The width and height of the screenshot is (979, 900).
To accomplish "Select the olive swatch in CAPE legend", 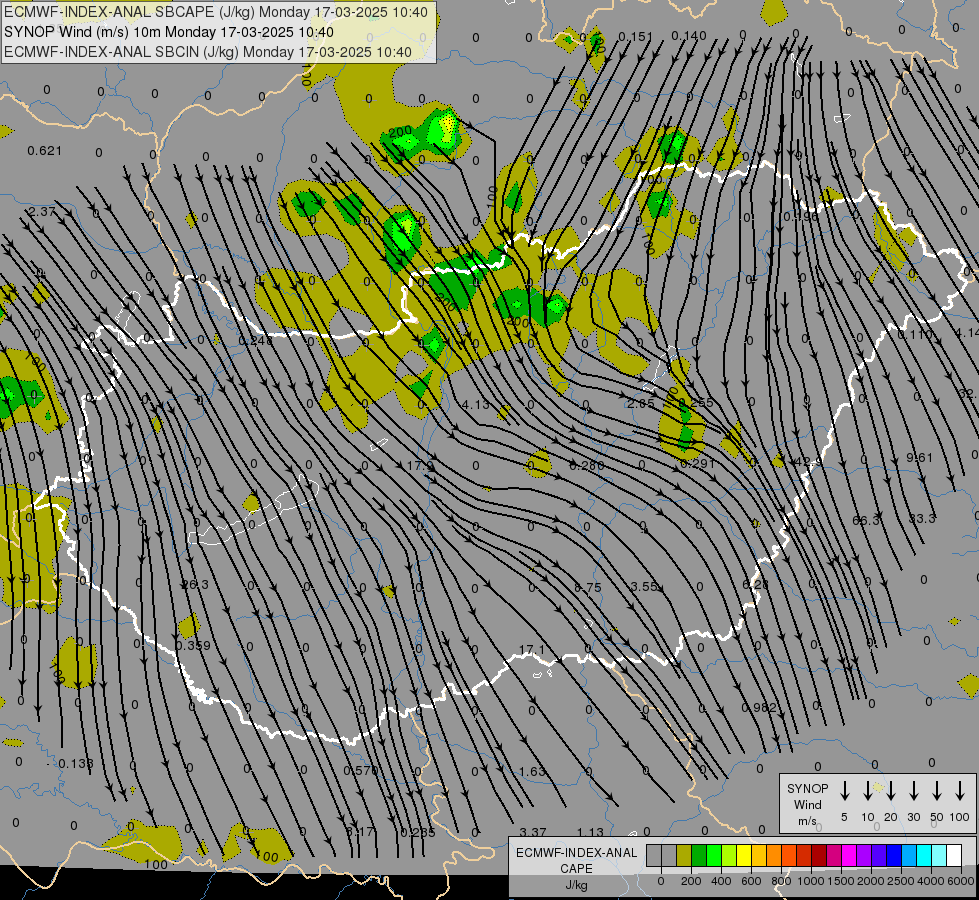I will coord(684,856).
